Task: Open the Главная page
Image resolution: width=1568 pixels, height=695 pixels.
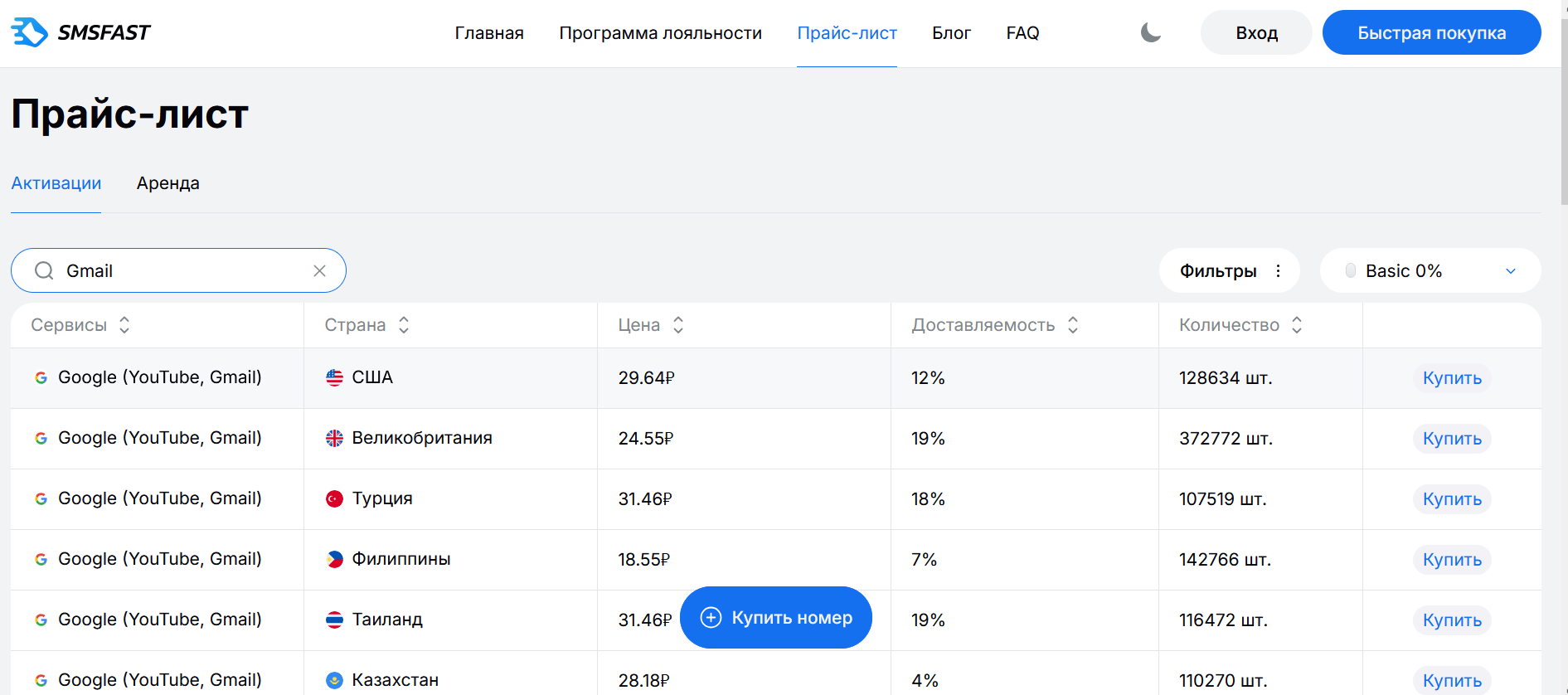Action: click(489, 33)
